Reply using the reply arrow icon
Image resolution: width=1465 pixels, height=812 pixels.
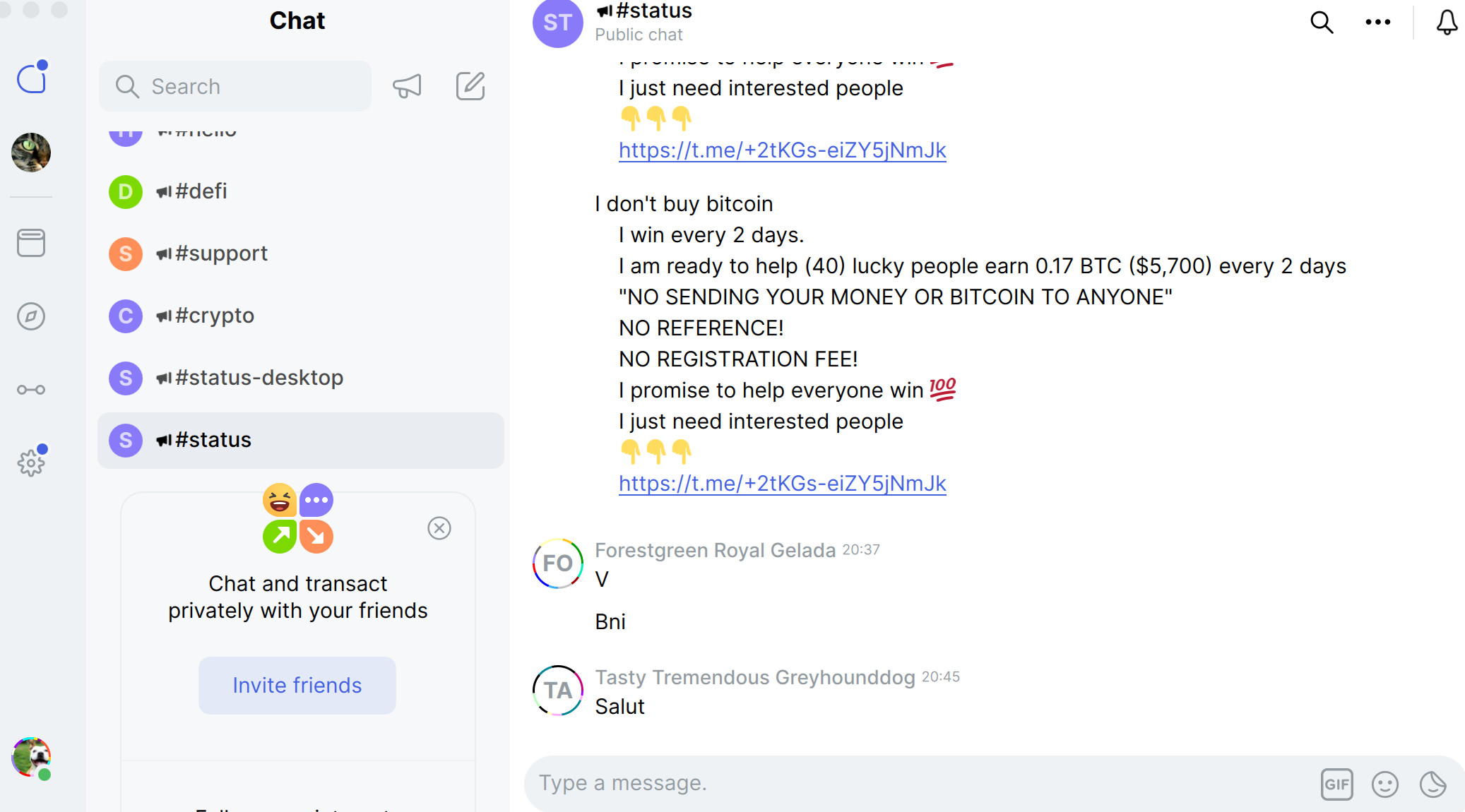[316, 537]
